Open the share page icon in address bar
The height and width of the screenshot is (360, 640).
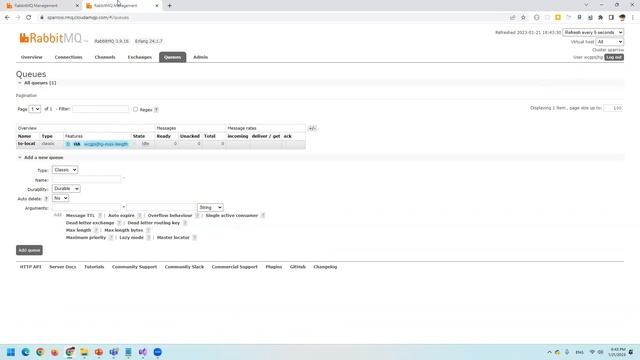point(513,18)
